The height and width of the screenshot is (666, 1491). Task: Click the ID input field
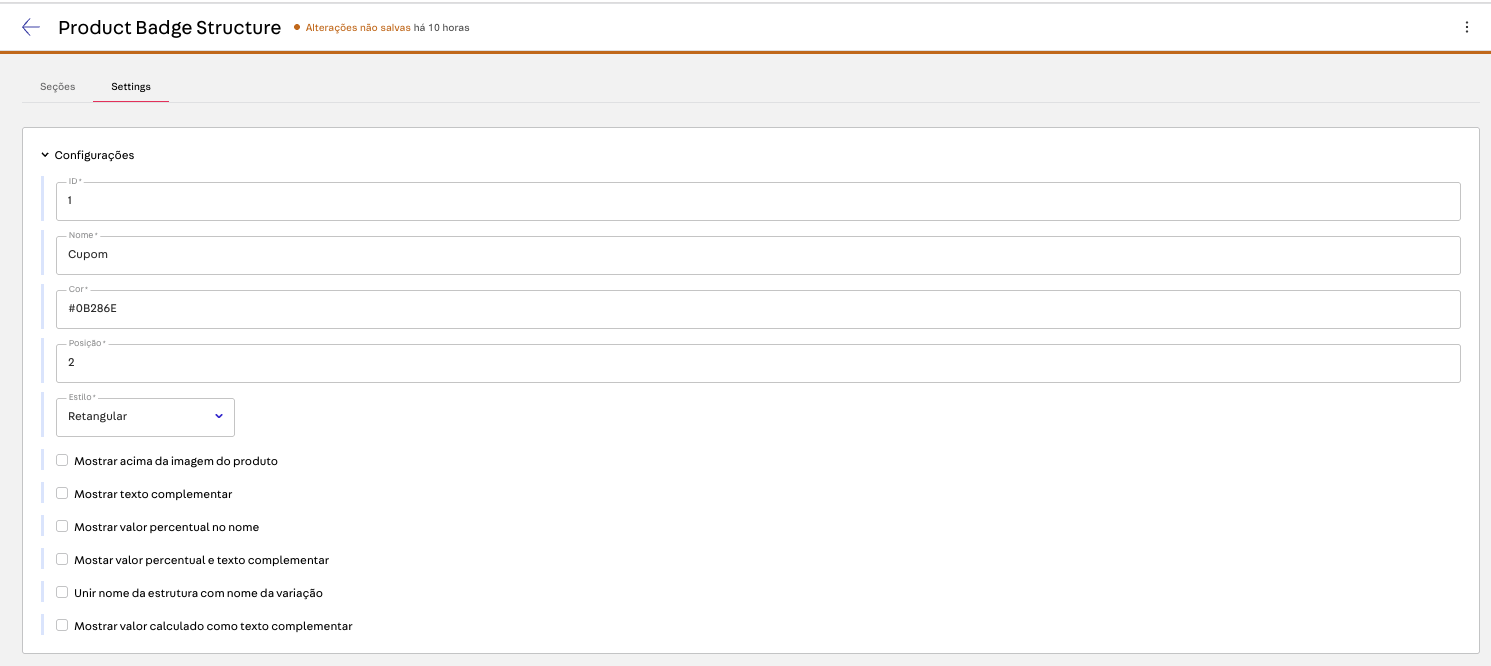(x=757, y=201)
